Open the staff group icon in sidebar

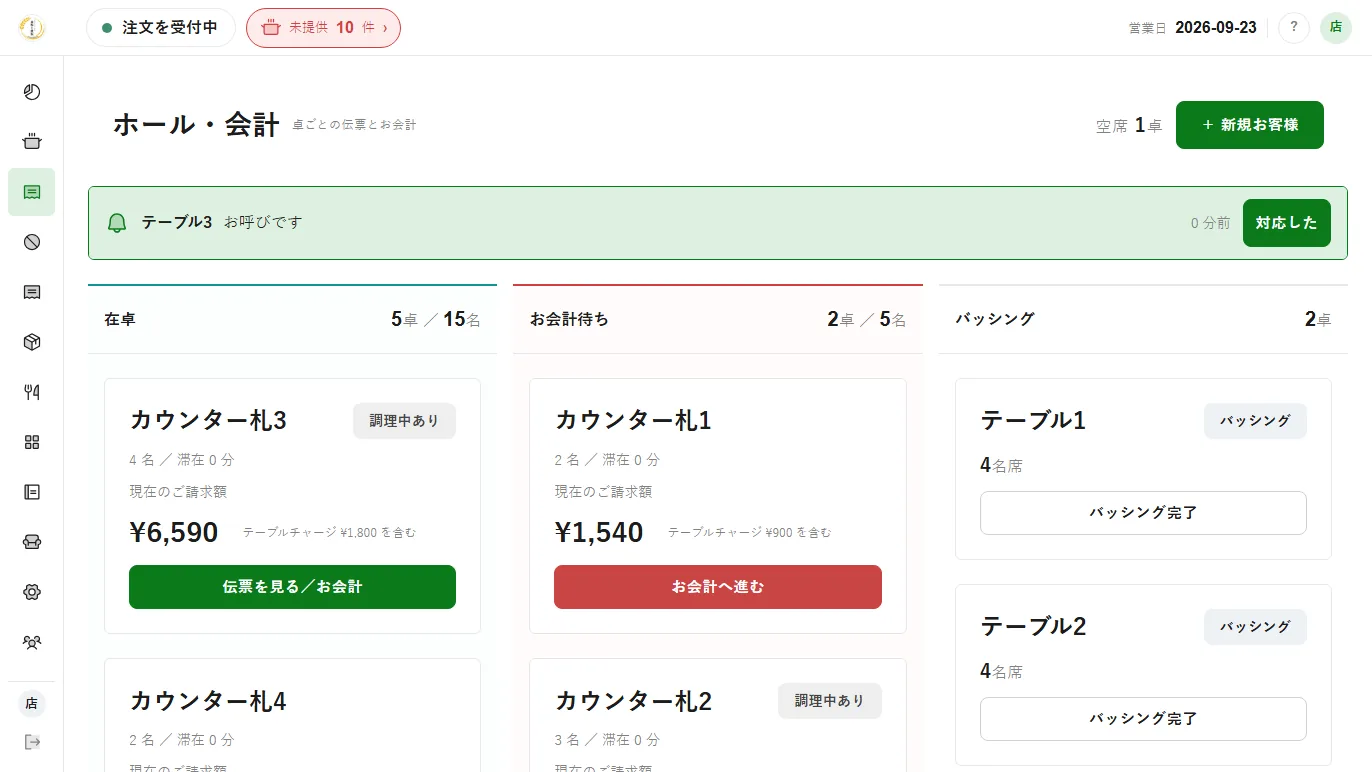(x=32, y=642)
